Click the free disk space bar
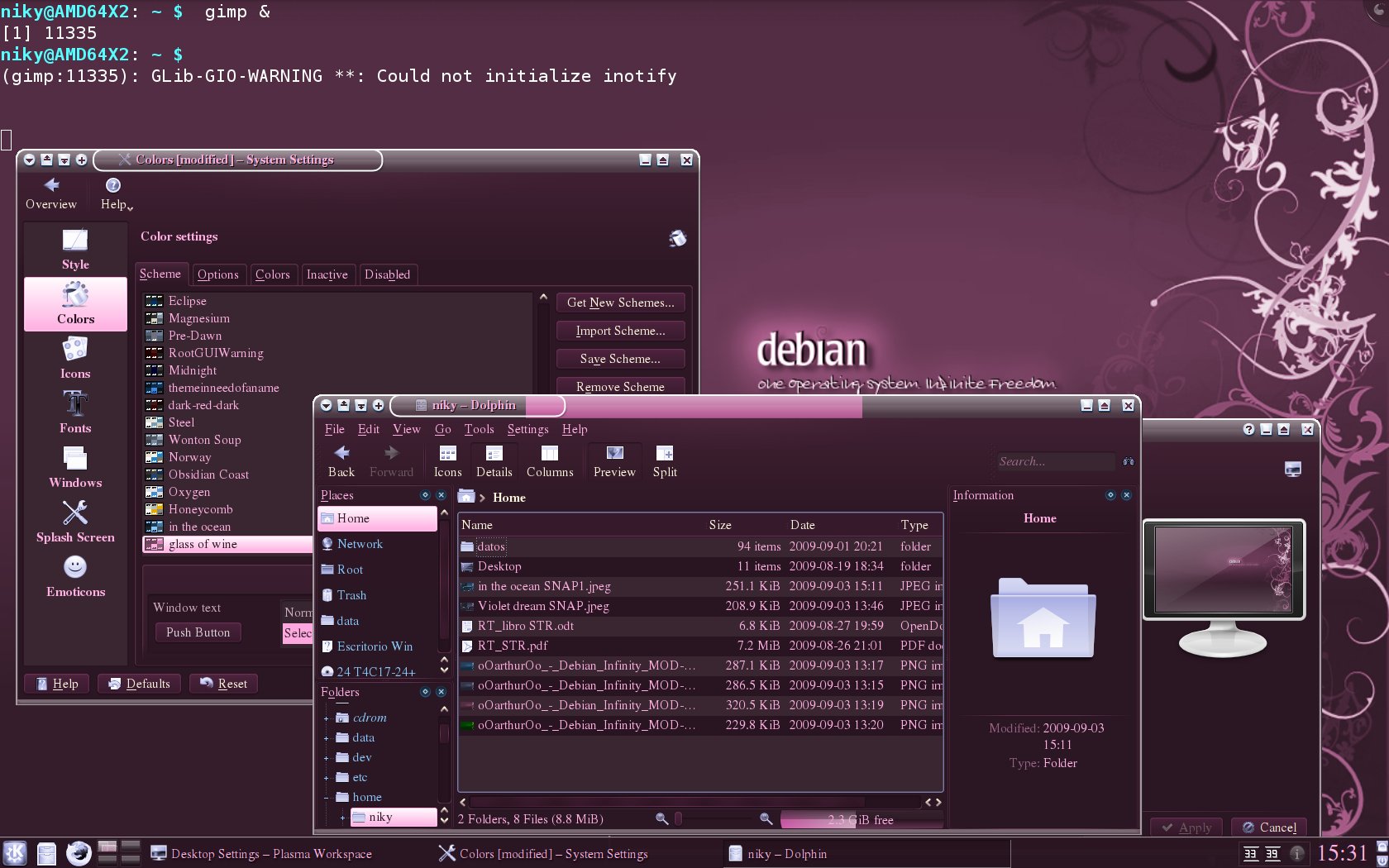The image size is (1389, 868). [x=862, y=820]
